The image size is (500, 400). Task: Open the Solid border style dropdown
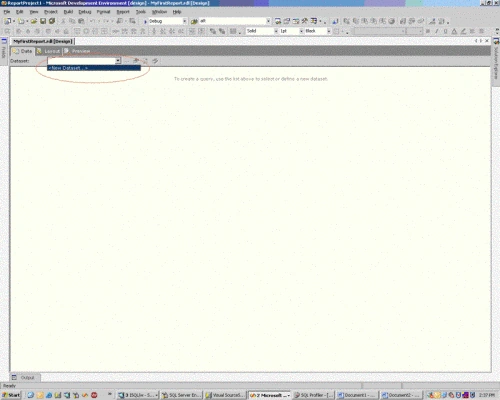(x=276, y=31)
